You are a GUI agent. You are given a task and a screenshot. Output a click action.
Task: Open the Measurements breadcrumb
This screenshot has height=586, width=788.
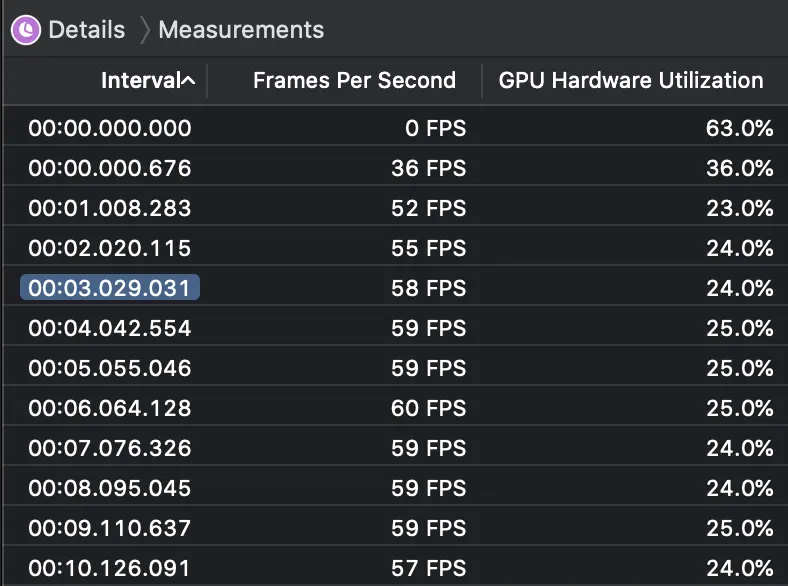(241, 29)
